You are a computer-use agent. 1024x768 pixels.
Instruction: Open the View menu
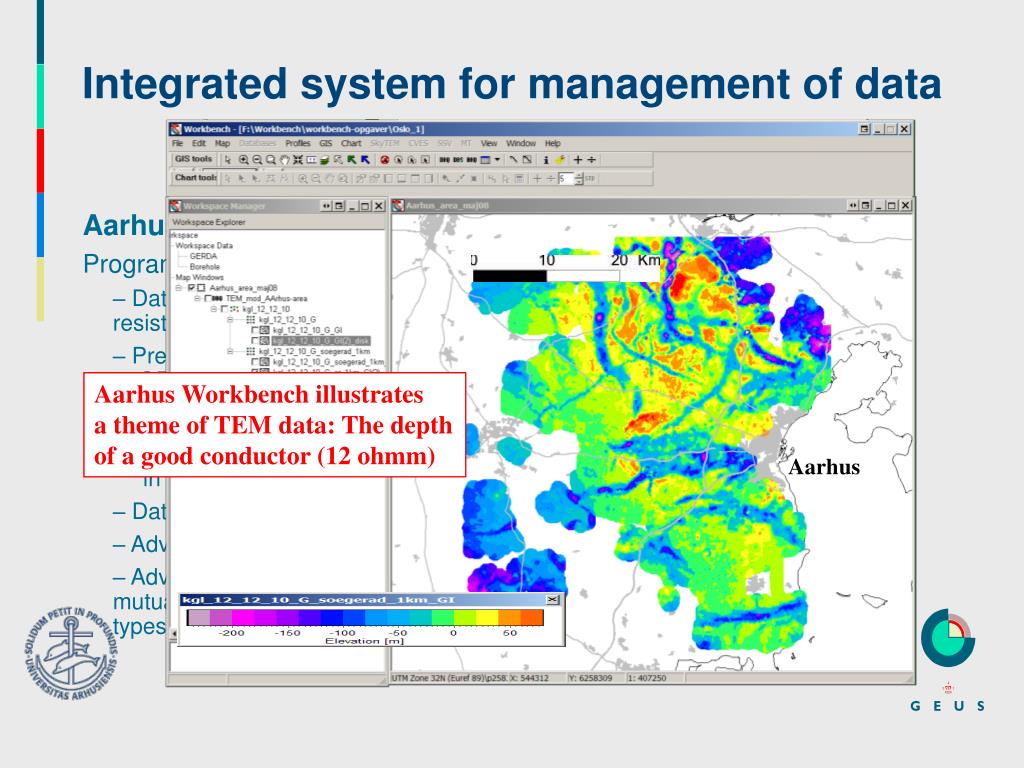coord(488,143)
